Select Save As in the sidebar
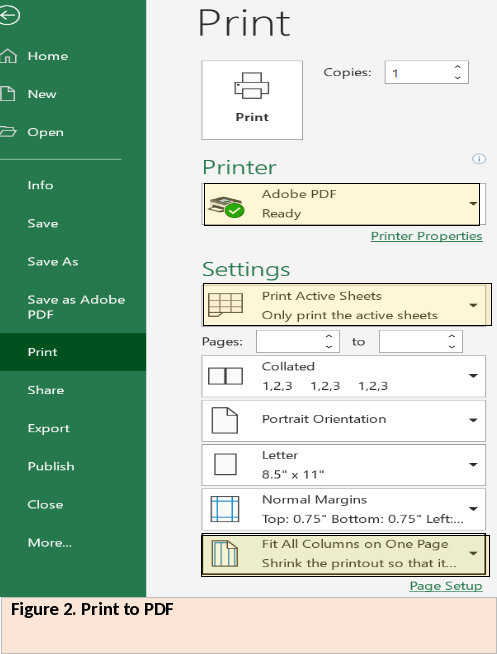Screen dimensions: 497x654 coord(53,262)
